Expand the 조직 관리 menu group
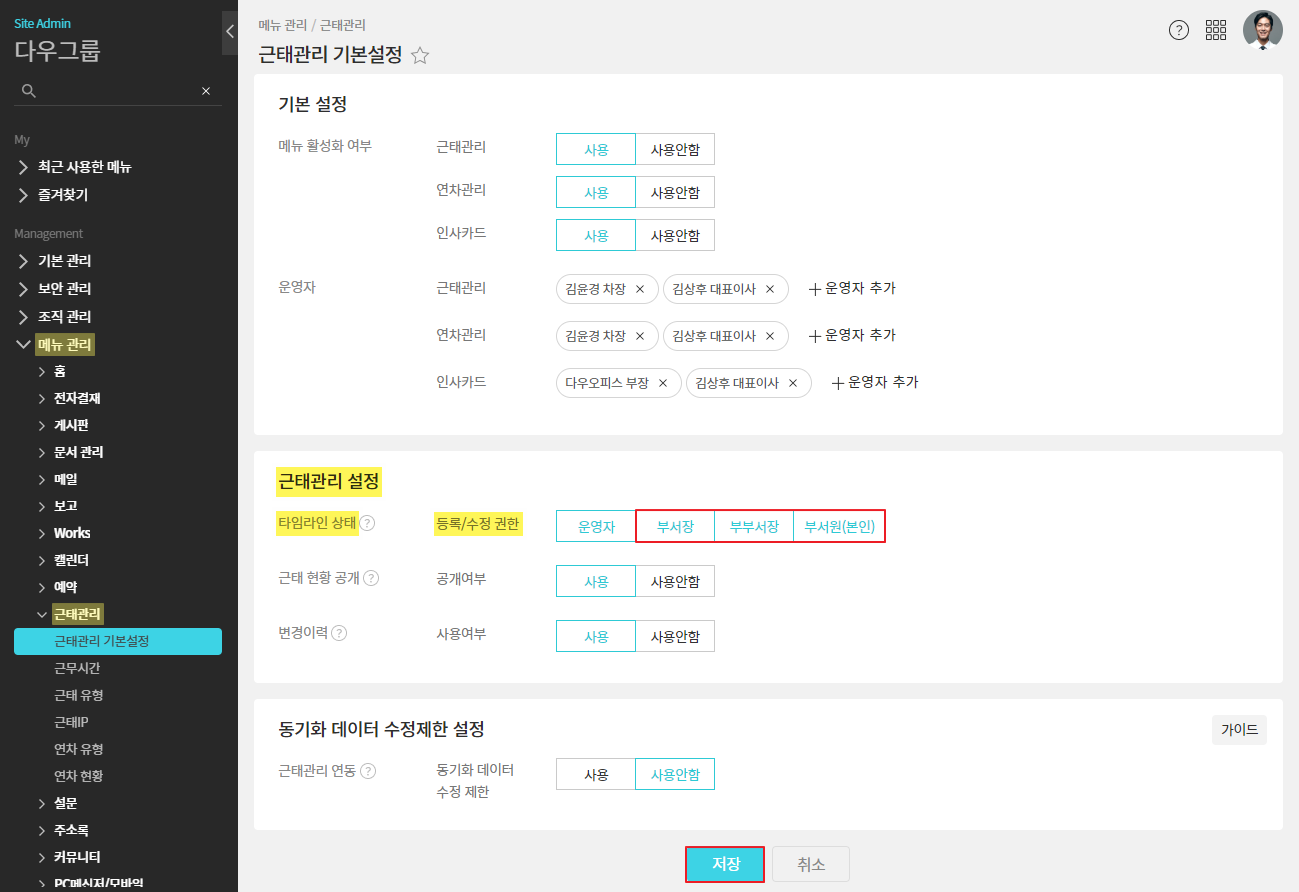Viewport: 1299px width, 892px height. click(x=65, y=317)
